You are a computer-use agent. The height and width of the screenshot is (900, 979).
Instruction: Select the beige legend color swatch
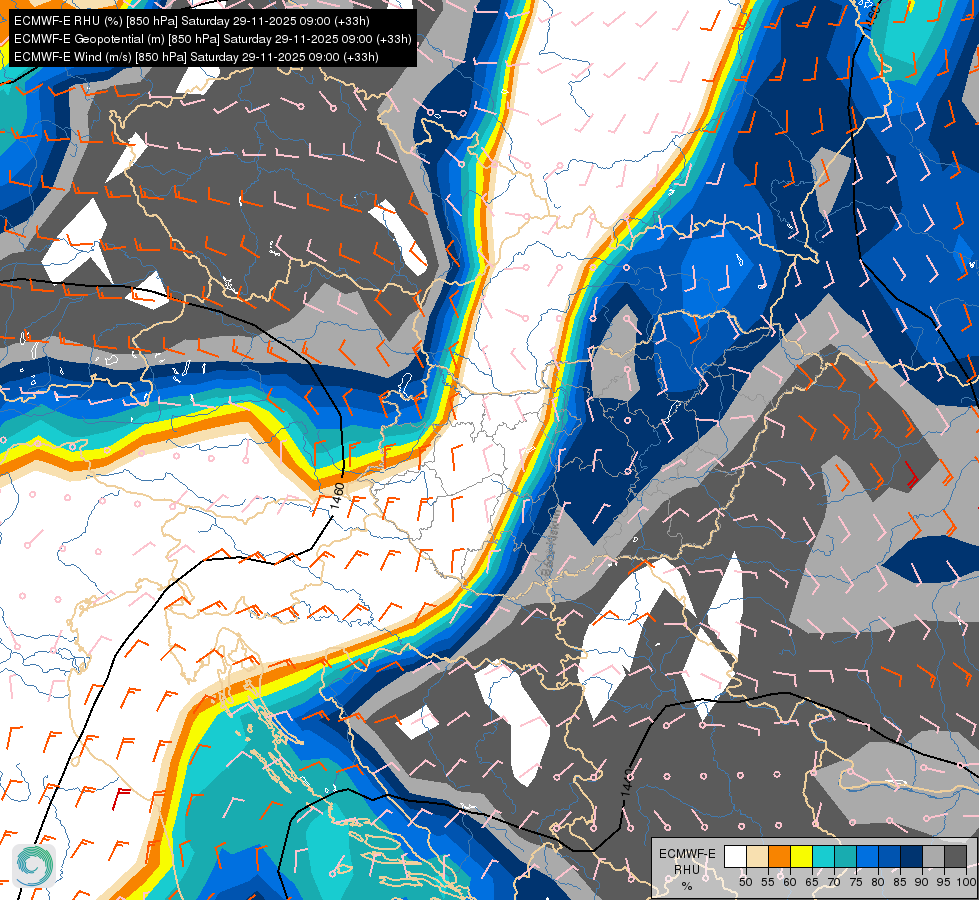click(757, 856)
